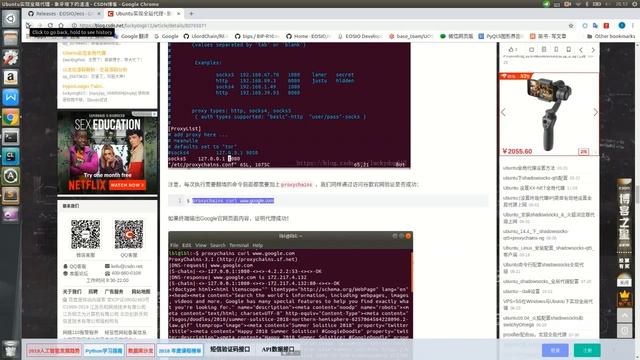640x360 pixels.
Task: Go back to the previous page
Action: tap(28, 25)
